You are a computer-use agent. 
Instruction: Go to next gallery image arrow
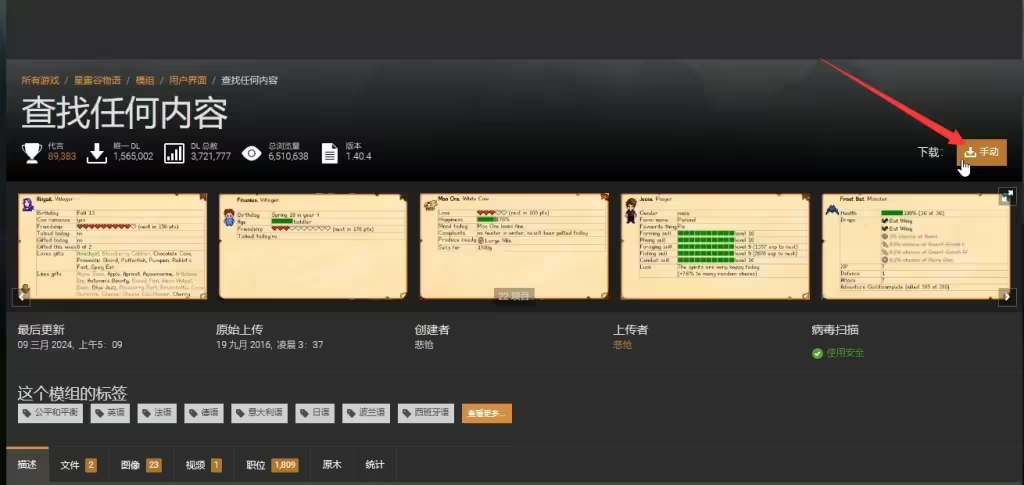click(x=1008, y=297)
